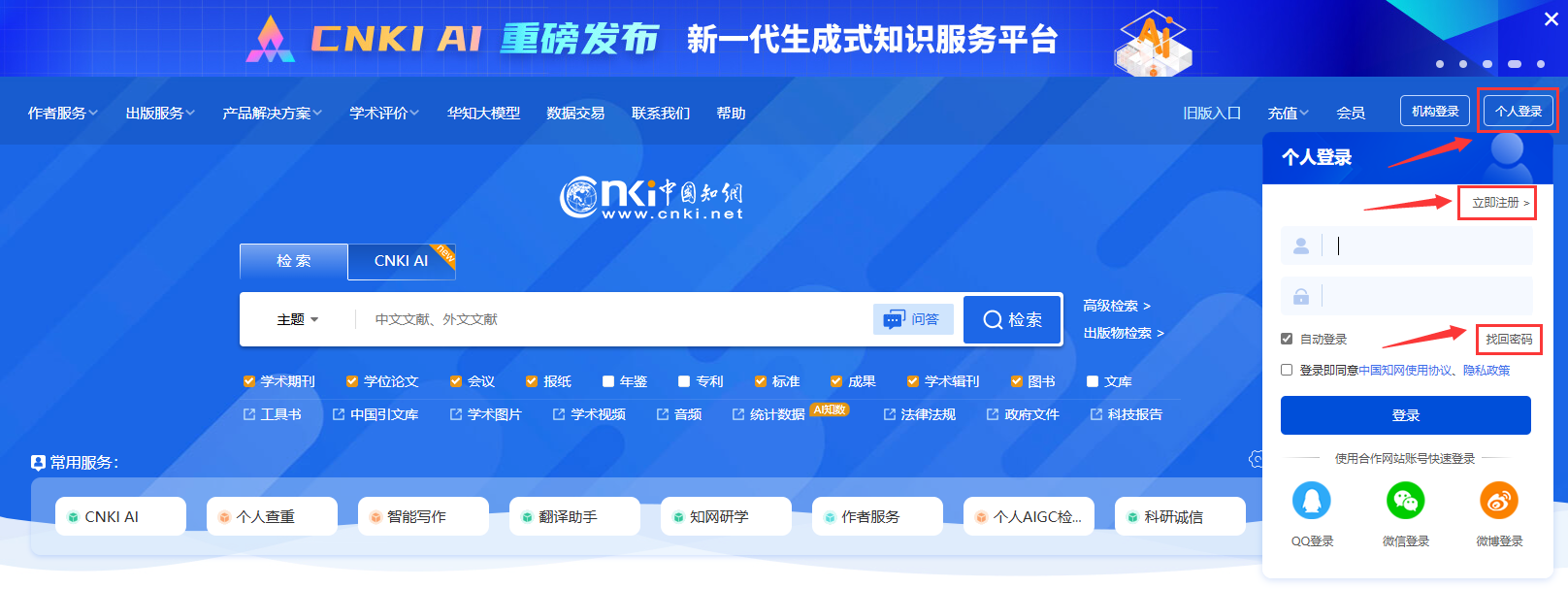Open 高级检索 advanced search
This screenshot has width=1568, height=589.
click(1117, 306)
